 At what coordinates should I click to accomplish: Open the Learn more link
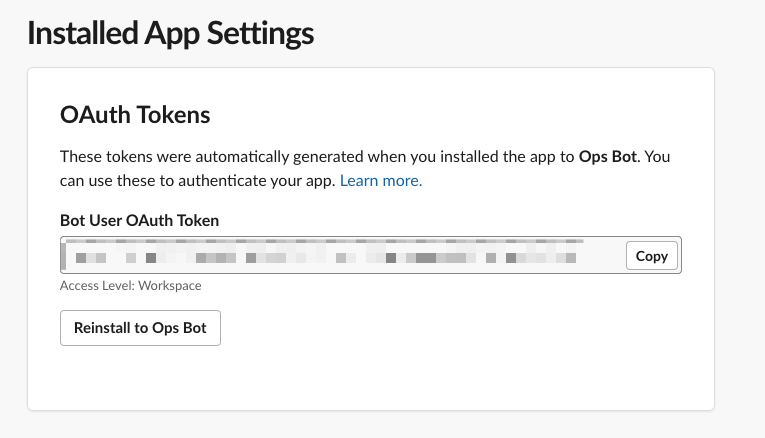point(381,180)
